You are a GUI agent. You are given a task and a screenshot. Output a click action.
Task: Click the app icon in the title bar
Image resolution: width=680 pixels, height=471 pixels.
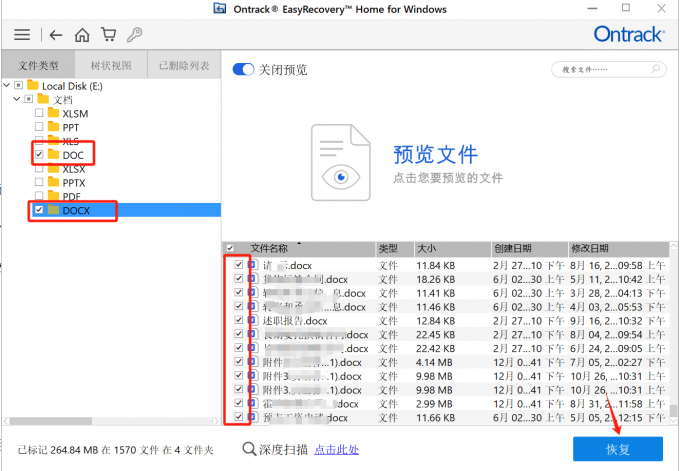tap(220, 9)
